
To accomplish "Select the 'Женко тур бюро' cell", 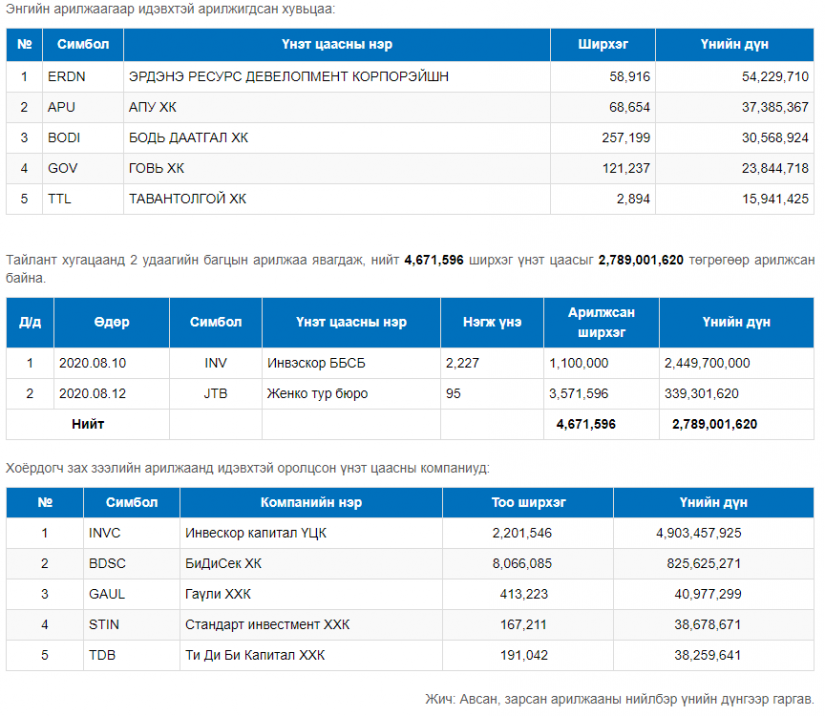I will 351,394.
